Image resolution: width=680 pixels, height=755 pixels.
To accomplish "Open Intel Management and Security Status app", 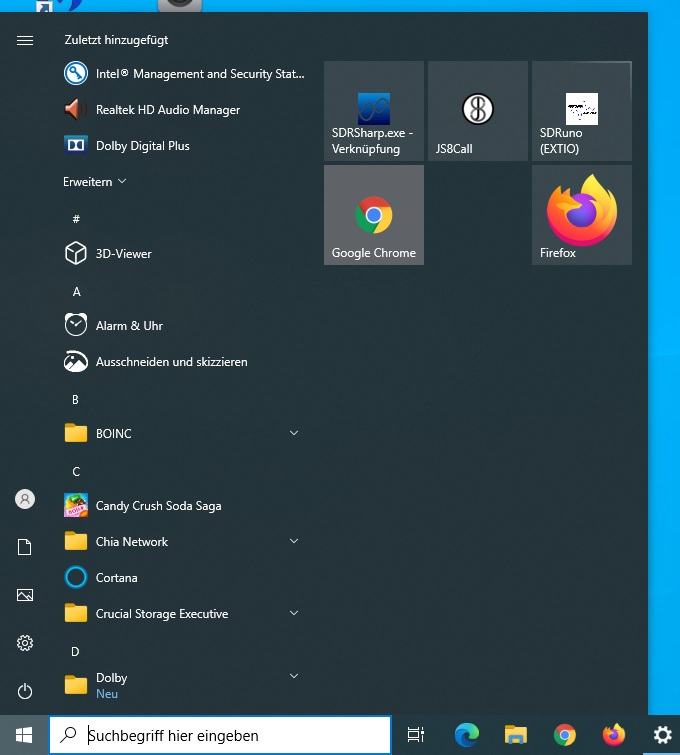I will [184, 74].
